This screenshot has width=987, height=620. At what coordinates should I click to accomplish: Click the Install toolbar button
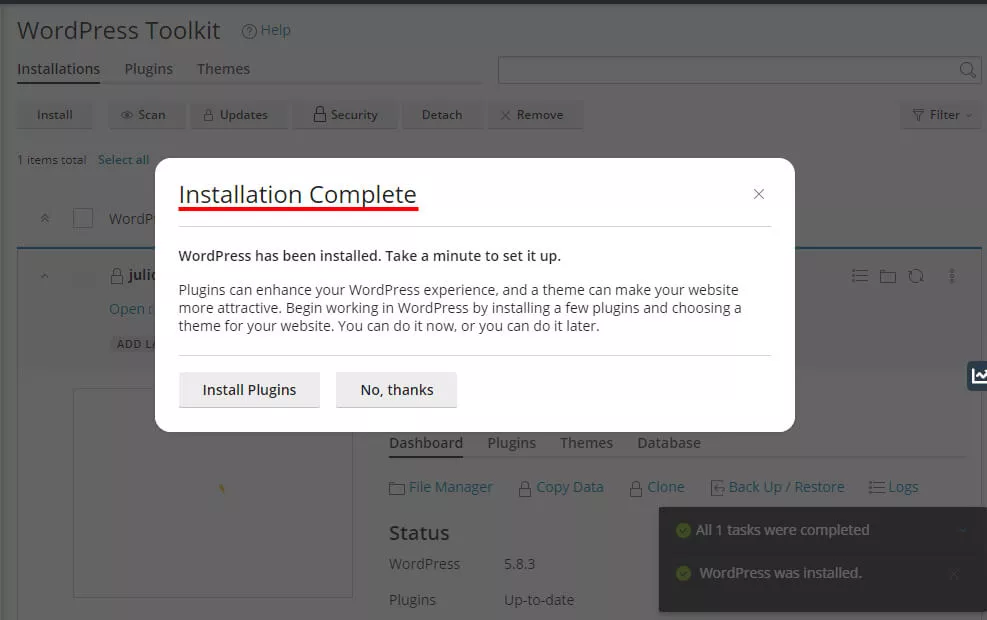pyautogui.click(x=55, y=115)
